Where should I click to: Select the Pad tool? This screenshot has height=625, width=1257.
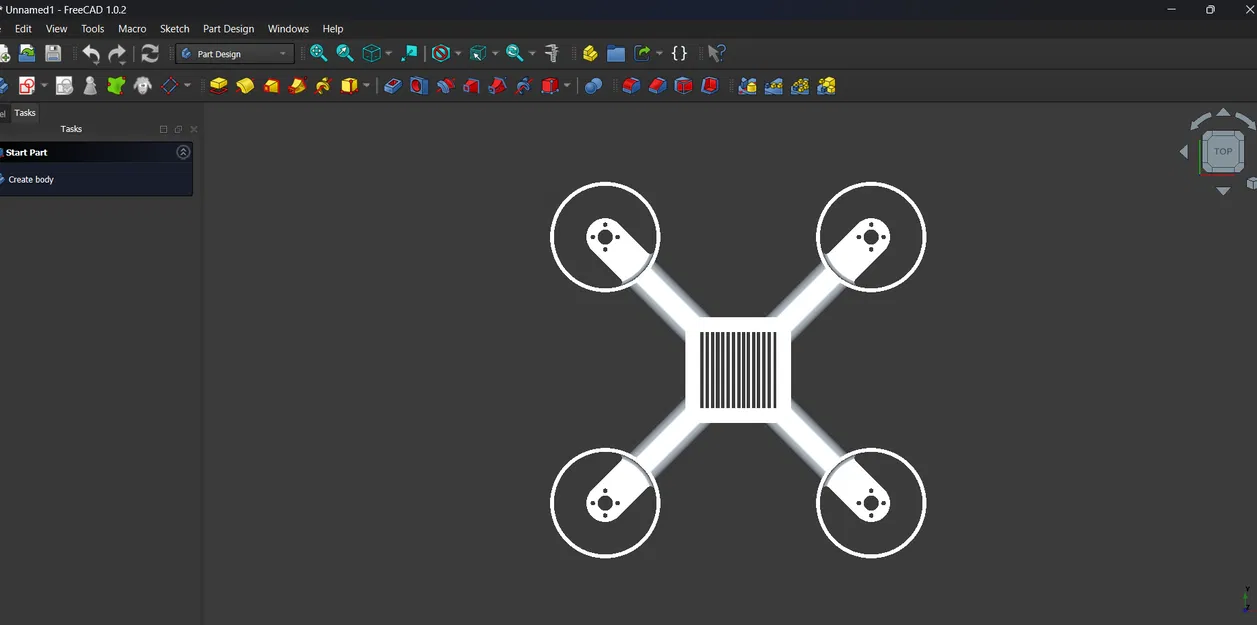(218, 85)
